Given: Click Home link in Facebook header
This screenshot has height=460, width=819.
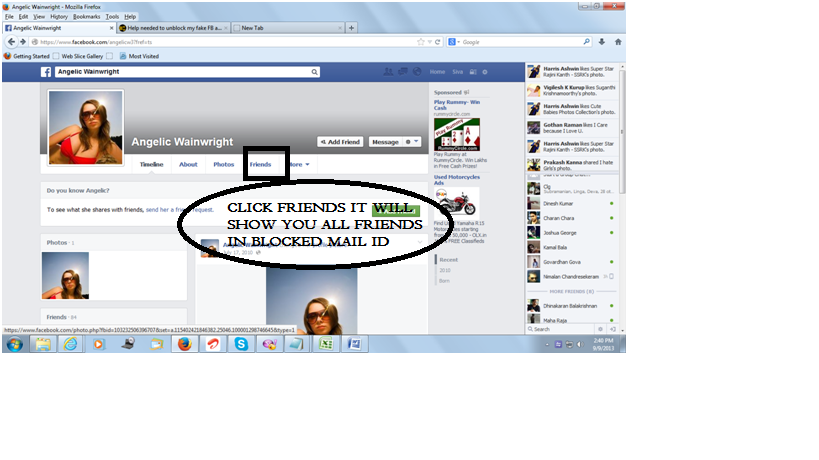Looking at the screenshot, I should point(437,72).
